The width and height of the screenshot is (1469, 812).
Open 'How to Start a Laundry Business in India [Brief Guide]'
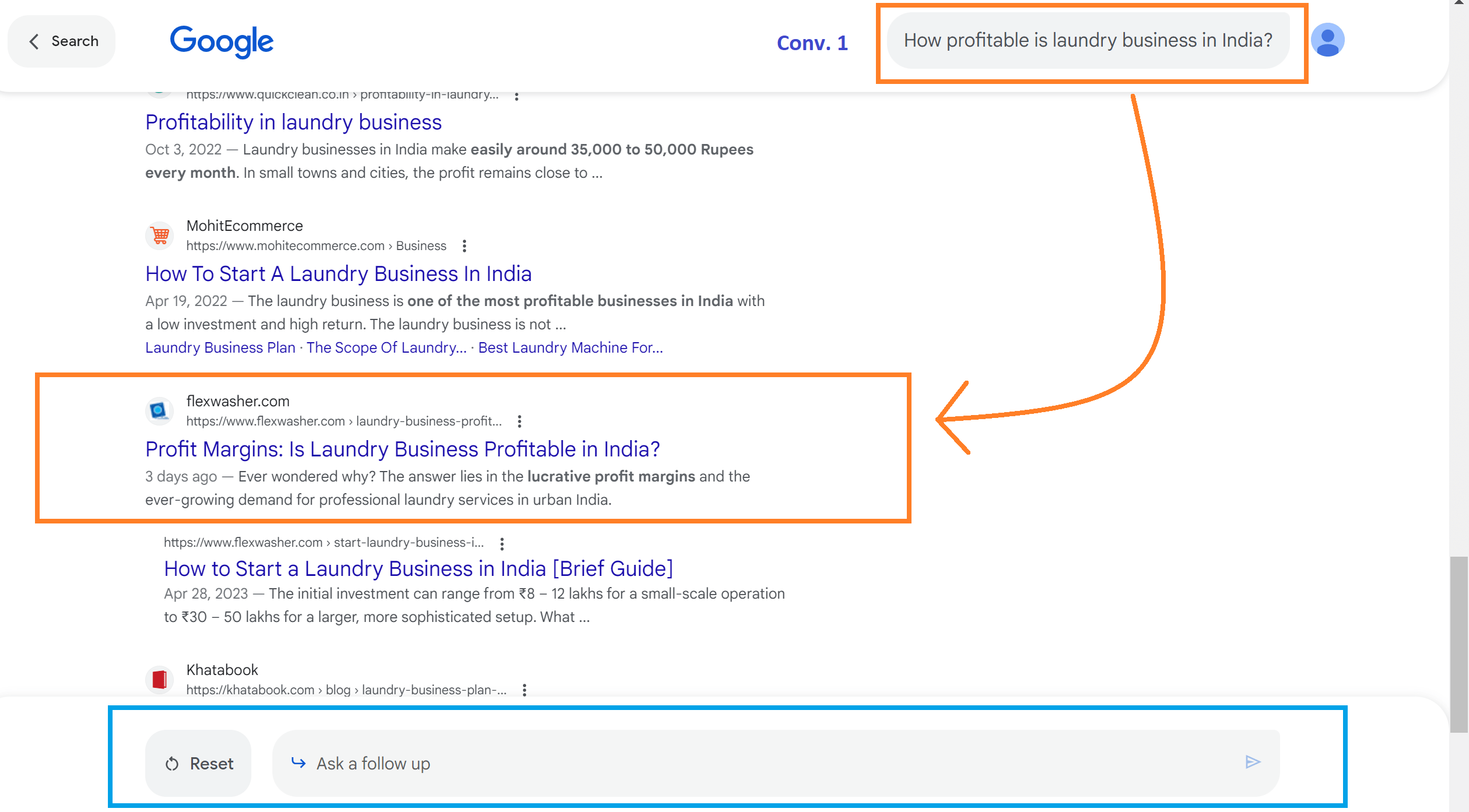pyautogui.click(x=418, y=568)
